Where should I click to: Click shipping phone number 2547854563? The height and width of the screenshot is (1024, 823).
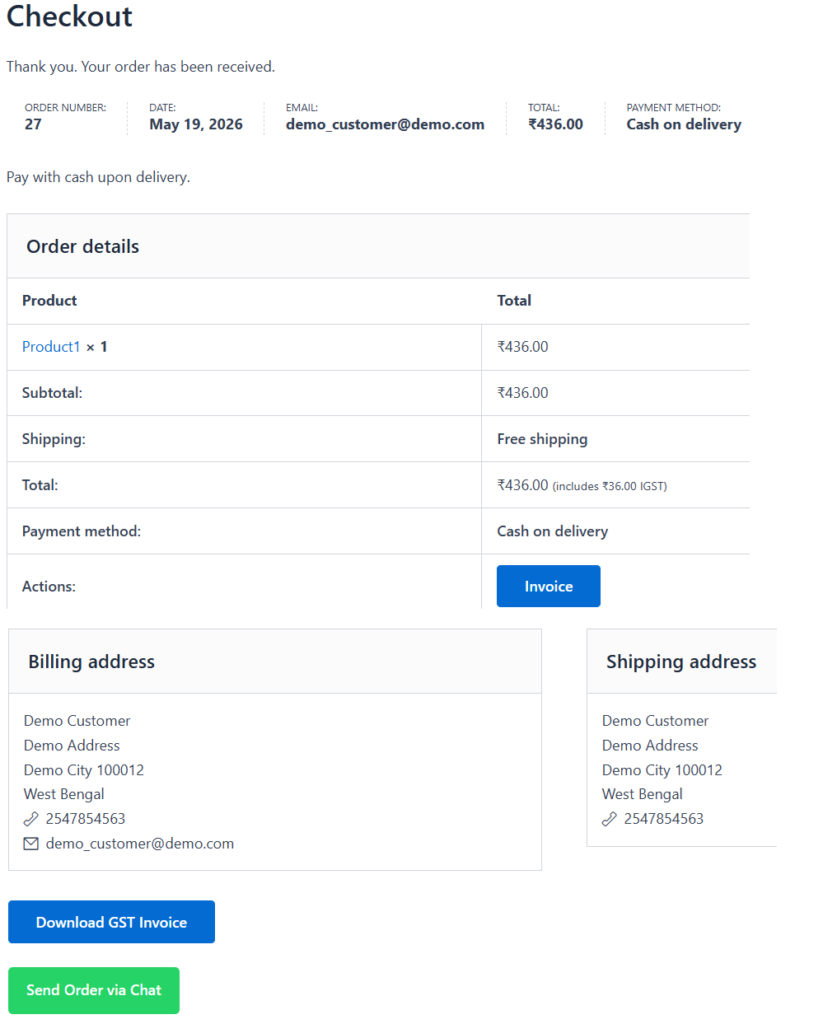coord(664,819)
